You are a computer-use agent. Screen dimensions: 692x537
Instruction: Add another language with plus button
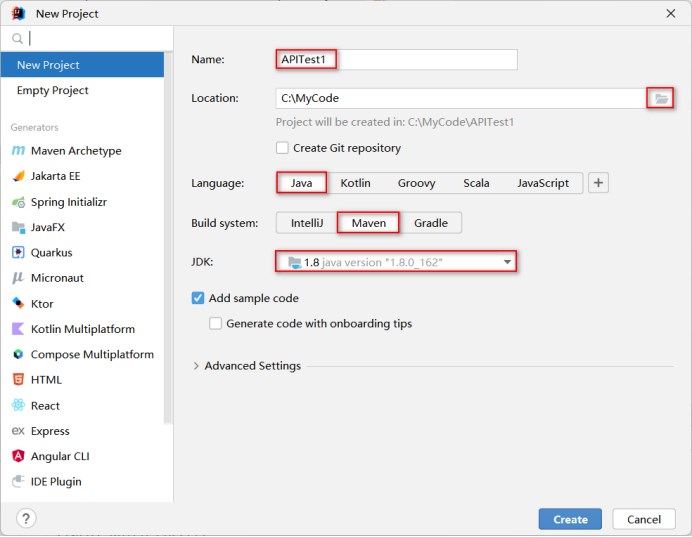pos(598,183)
